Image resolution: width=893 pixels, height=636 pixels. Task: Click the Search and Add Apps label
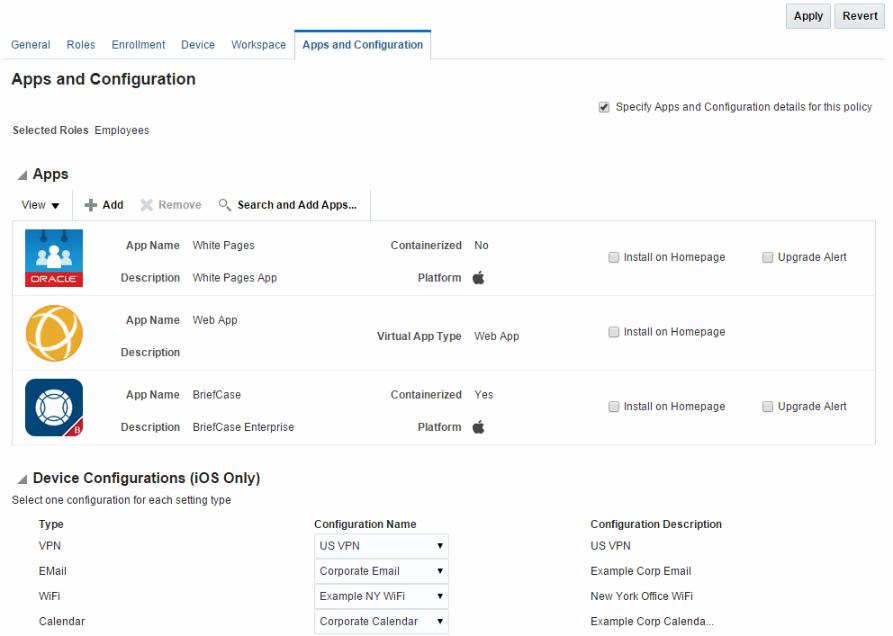[297, 205]
